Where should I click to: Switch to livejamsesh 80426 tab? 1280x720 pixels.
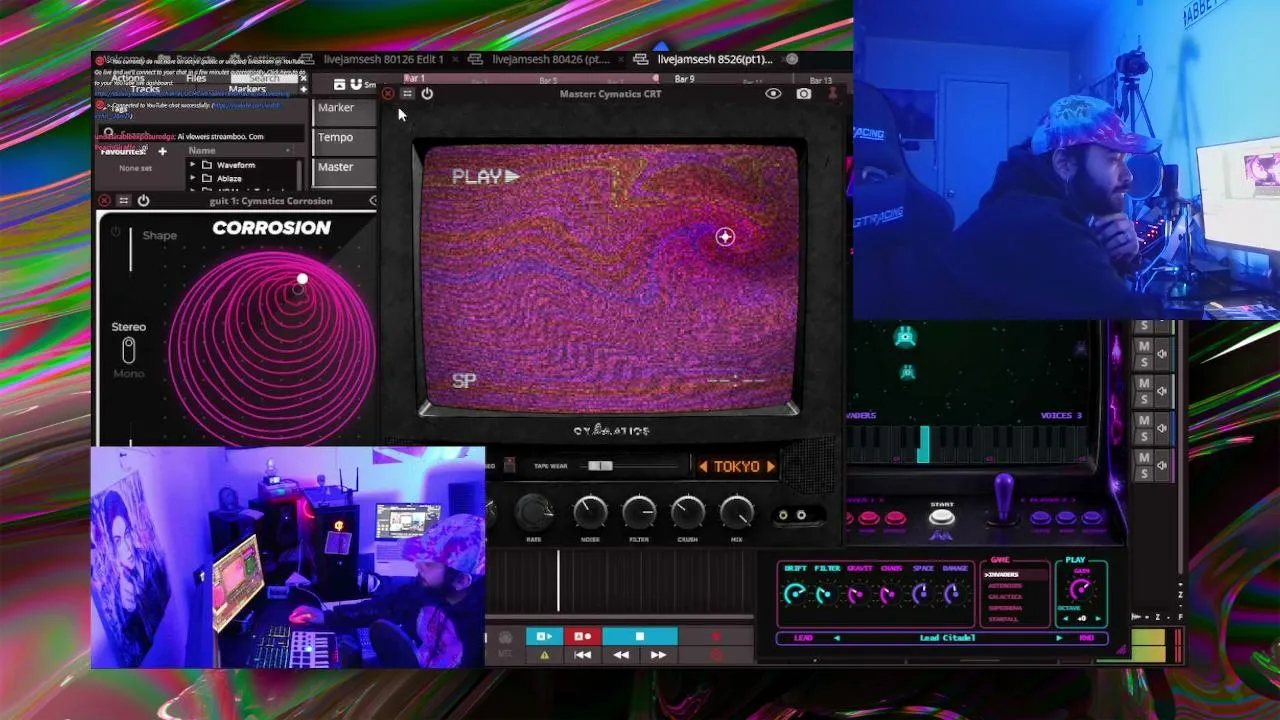(x=549, y=59)
